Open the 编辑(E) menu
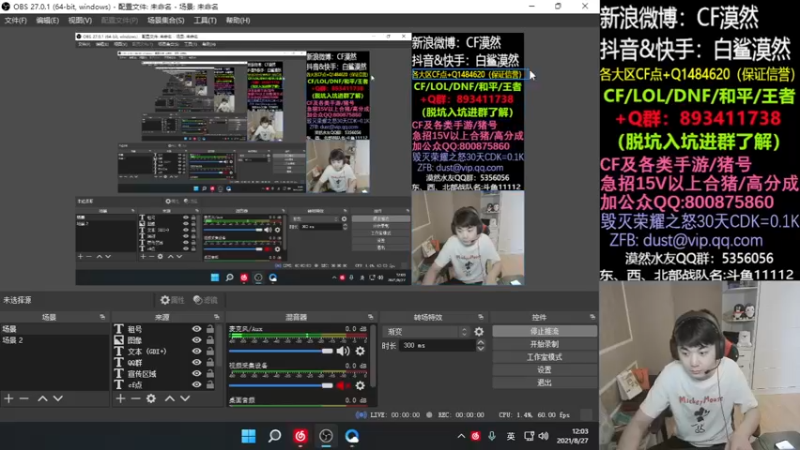The image size is (800, 450). [47, 20]
